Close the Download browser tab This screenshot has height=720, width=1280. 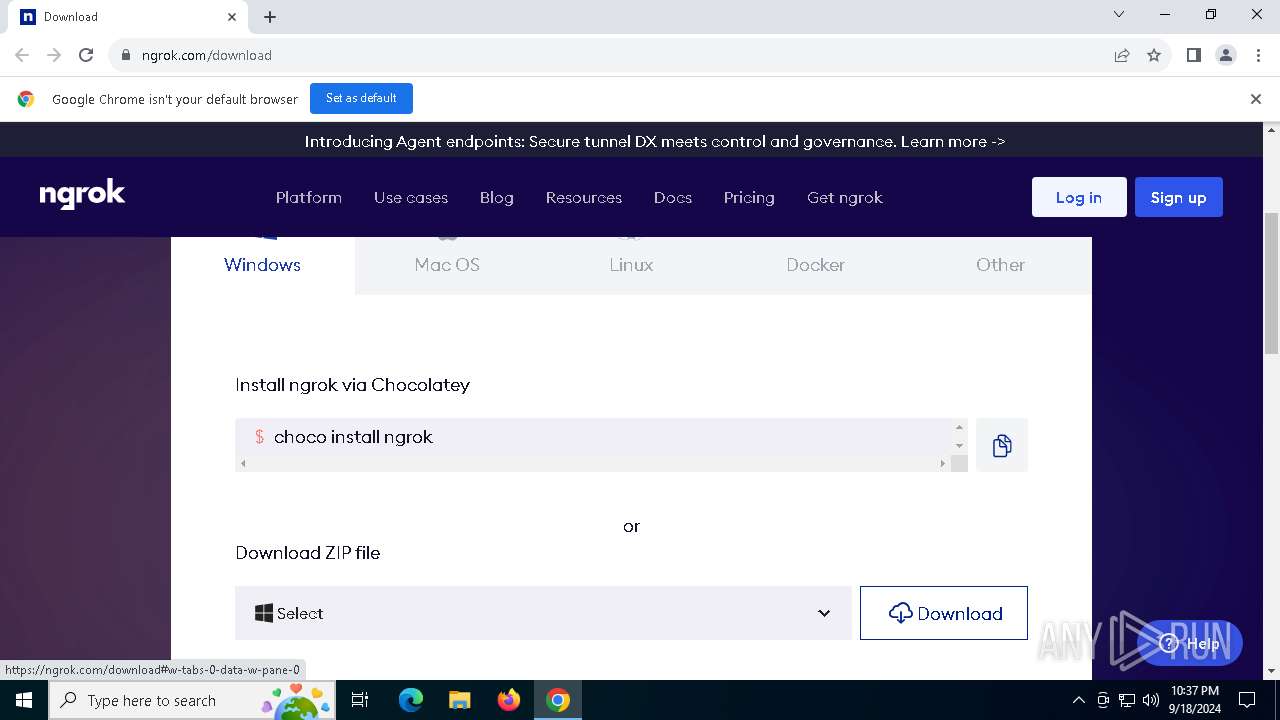232,17
